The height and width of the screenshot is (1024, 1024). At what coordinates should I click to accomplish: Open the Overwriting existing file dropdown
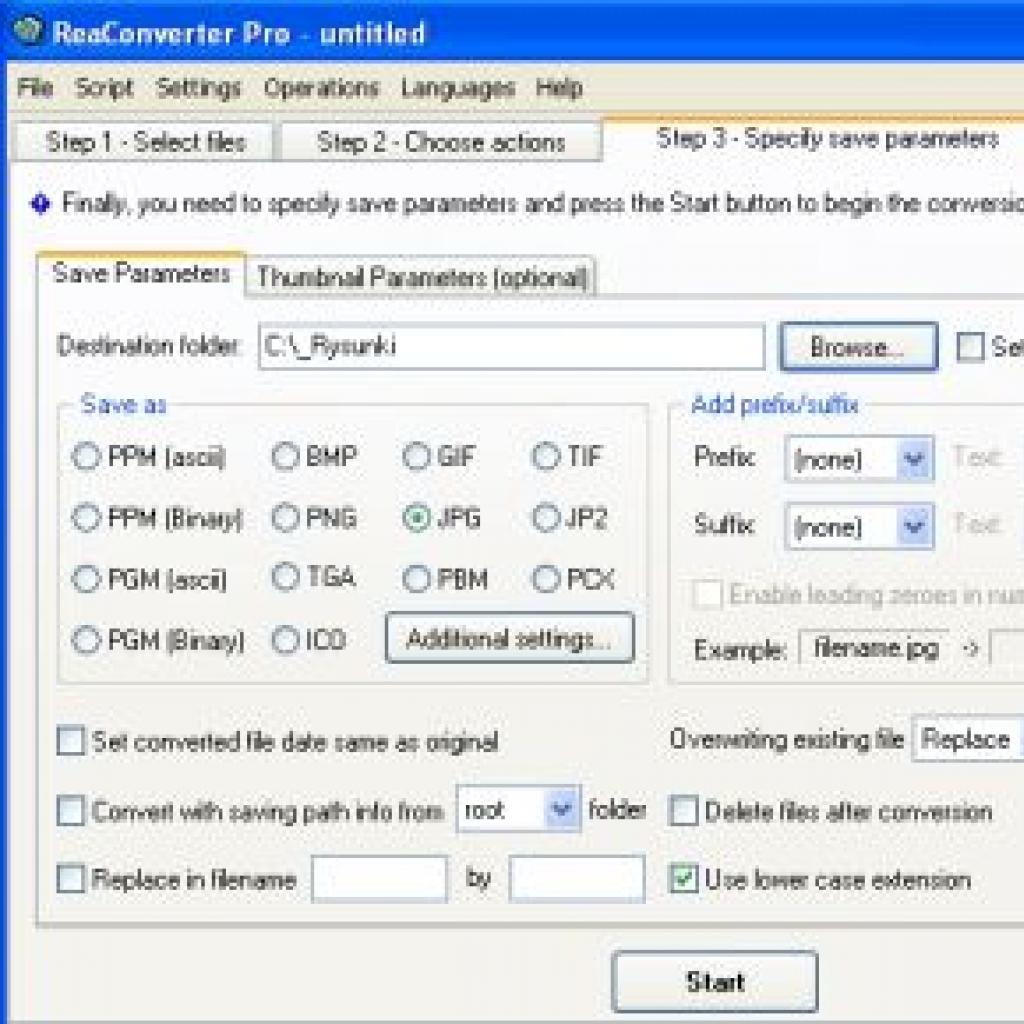968,740
